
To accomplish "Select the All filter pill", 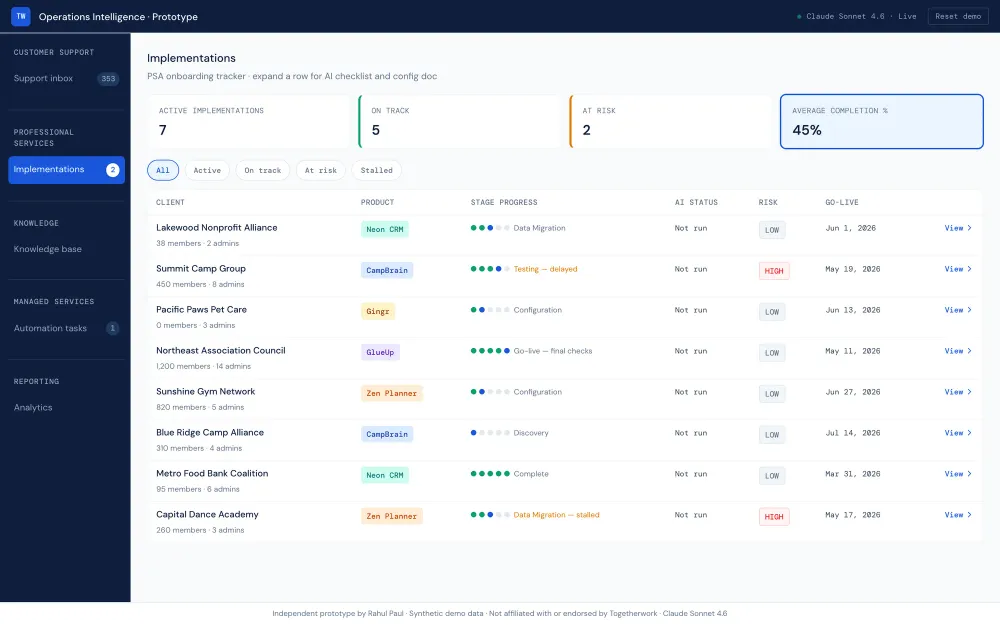I will 163,170.
